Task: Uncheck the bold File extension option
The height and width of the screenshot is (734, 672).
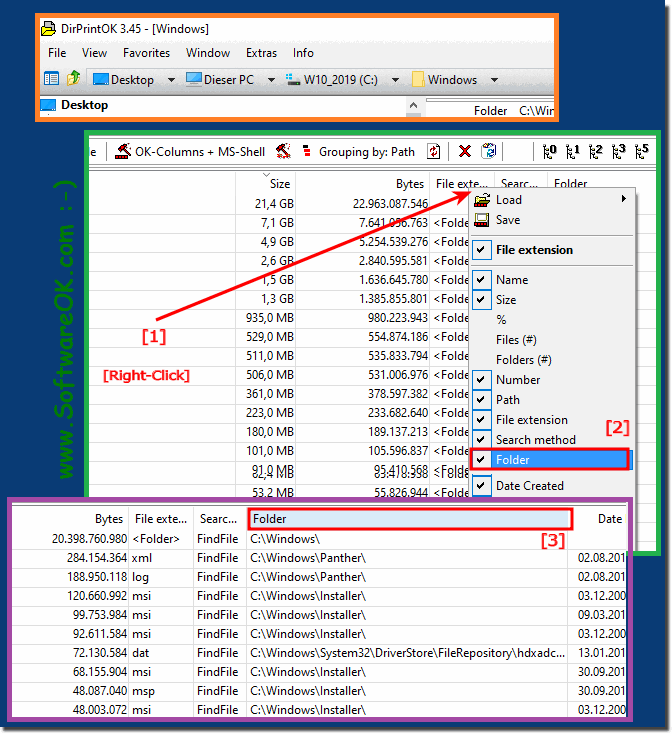Action: pos(482,250)
